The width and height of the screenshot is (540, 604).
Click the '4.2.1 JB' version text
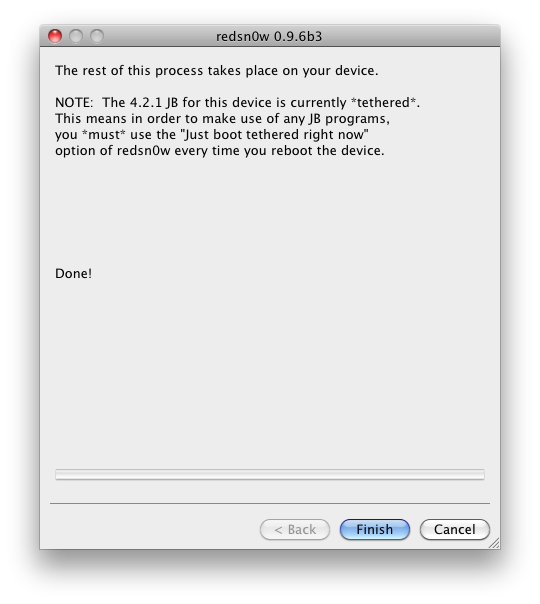point(154,103)
